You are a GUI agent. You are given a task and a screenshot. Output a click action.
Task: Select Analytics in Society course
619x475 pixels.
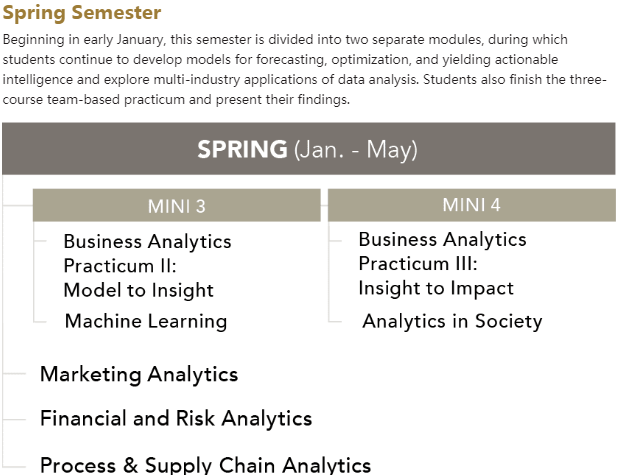(452, 321)
